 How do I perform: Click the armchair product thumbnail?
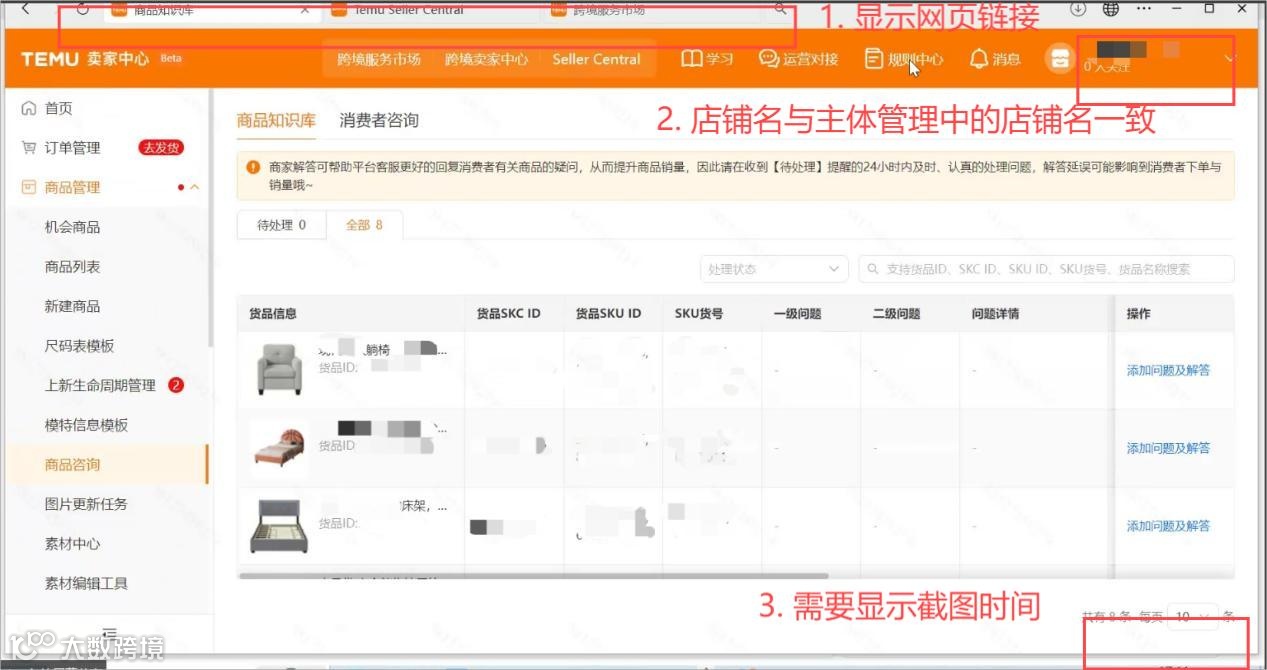[x=279, y=368]
